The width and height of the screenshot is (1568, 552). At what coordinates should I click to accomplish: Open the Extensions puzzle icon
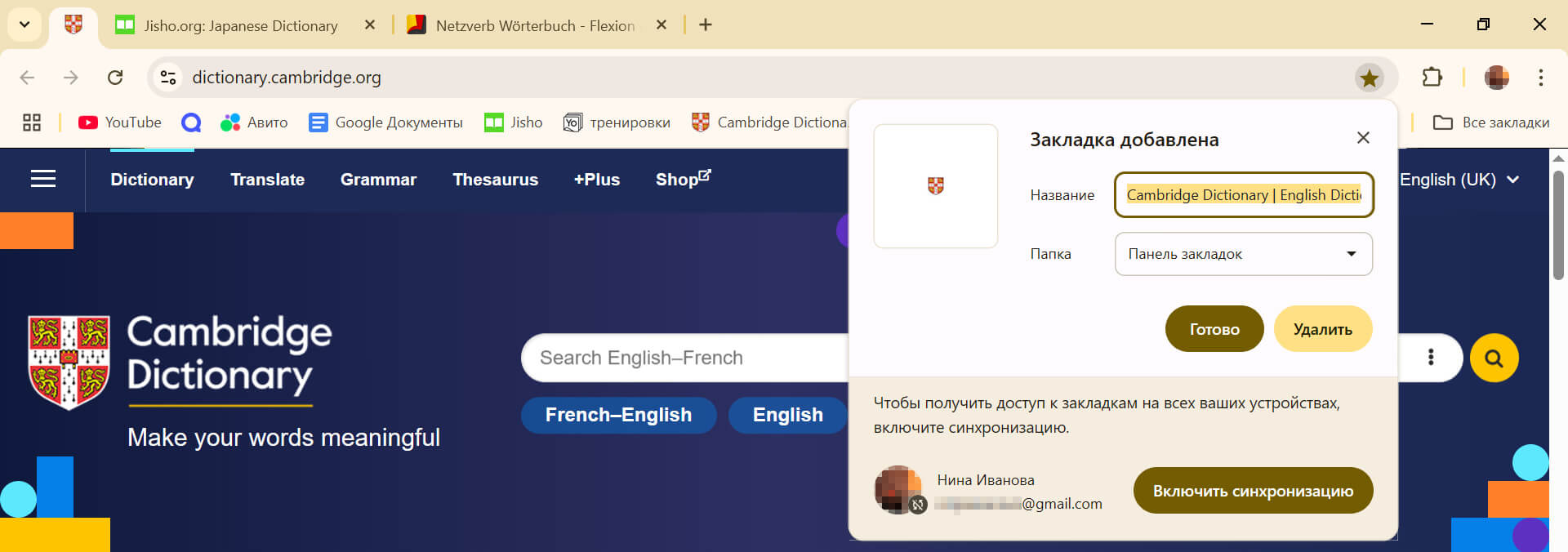coord(1432,78)
